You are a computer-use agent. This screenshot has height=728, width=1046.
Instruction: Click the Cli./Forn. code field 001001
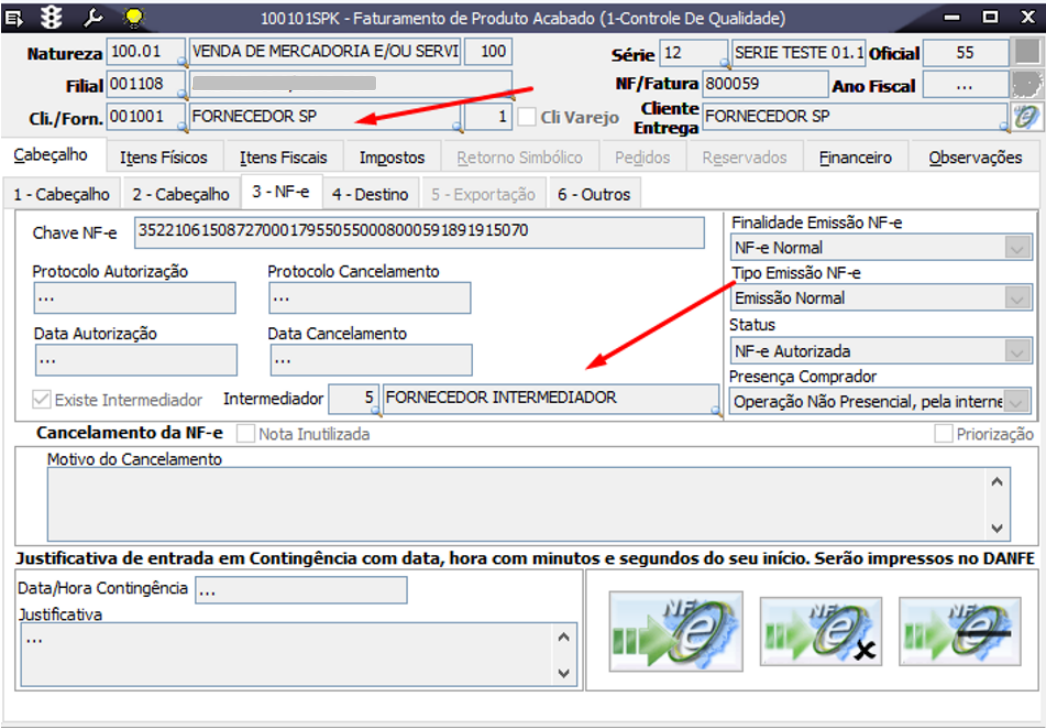point(146,117)
